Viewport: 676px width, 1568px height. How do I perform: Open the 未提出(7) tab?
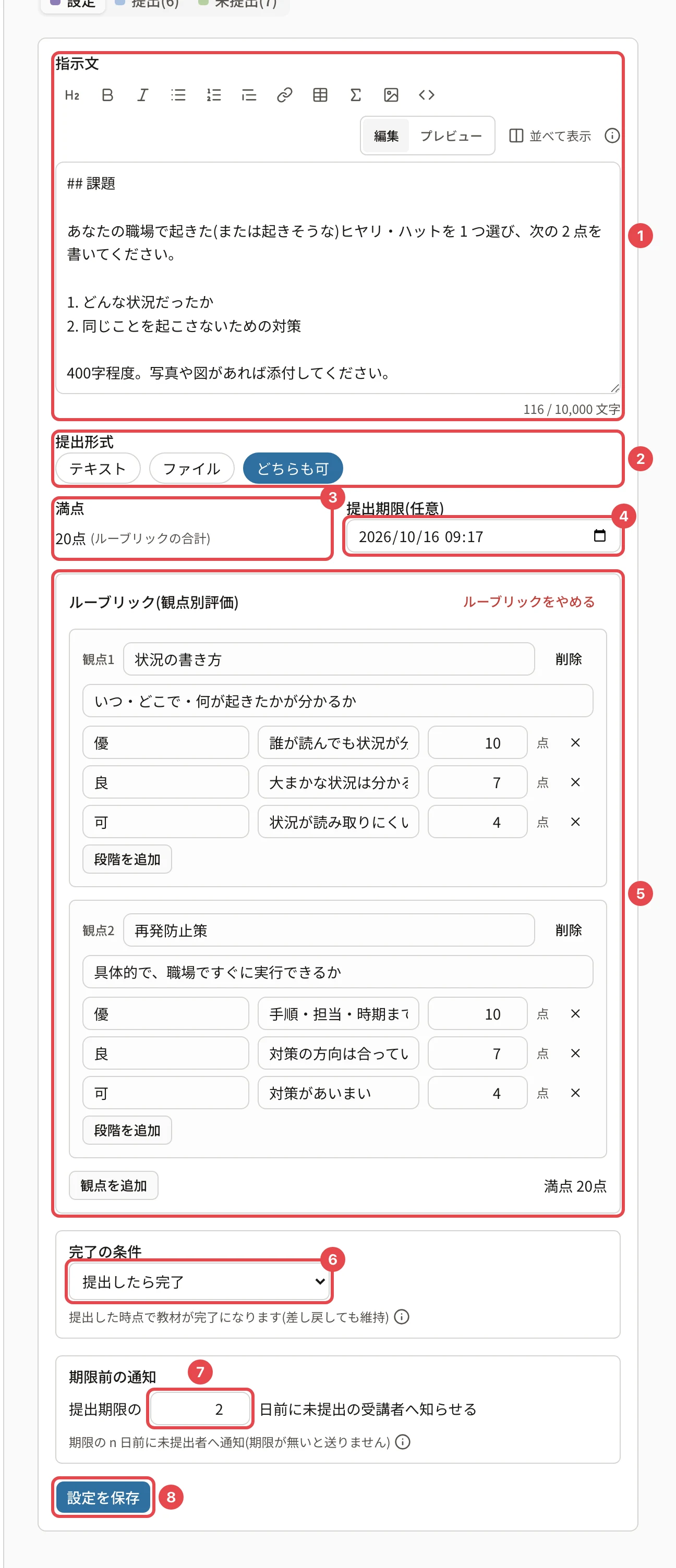coord(239,4)
